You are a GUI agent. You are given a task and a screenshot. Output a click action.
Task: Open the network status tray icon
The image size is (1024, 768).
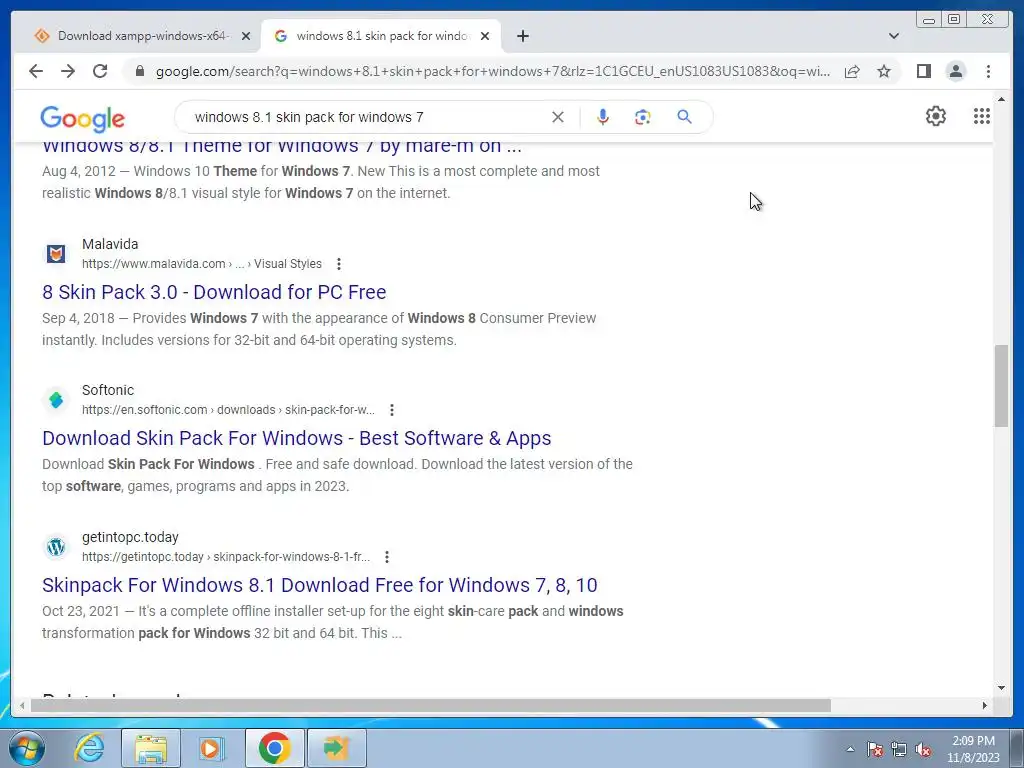pos(899,749)
